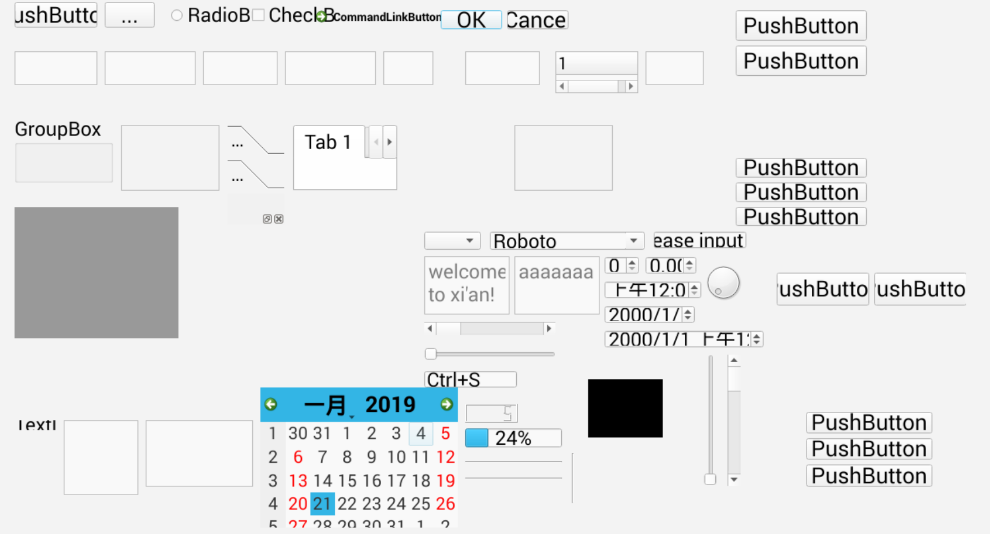
Task: Select date 4 in the calendar's first week
Action: pos(420,434)
